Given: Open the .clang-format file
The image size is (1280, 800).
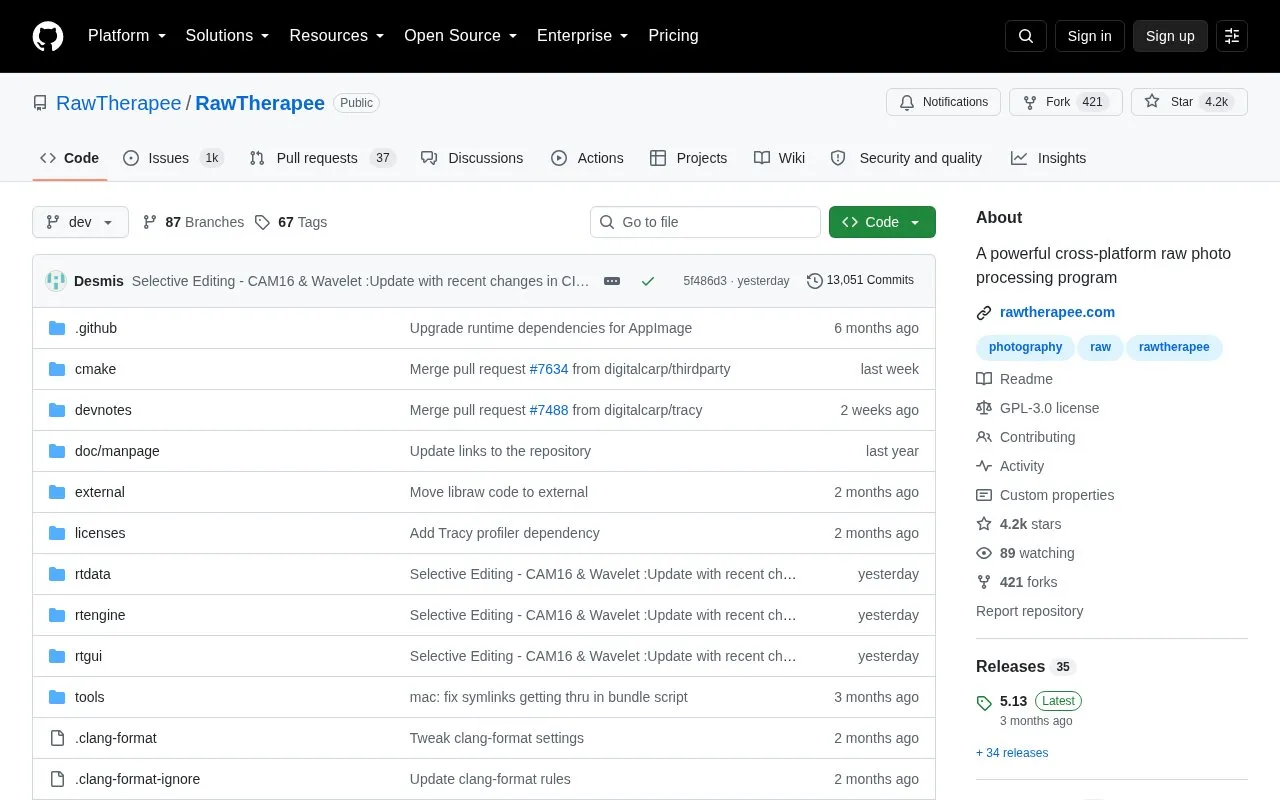Looking at the screenshot, I should (x=116, y=738).
